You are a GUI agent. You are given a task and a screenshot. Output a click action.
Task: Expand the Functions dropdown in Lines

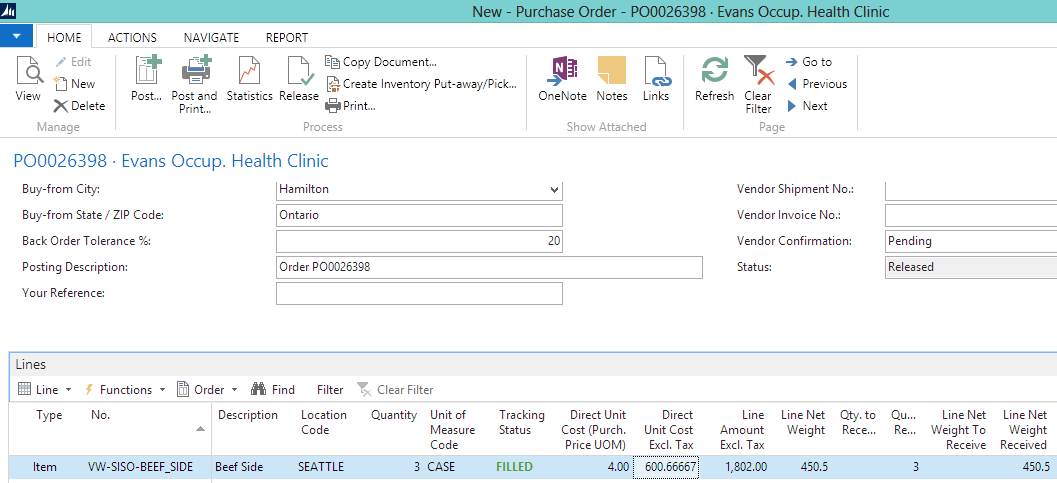tap(125, 390)
